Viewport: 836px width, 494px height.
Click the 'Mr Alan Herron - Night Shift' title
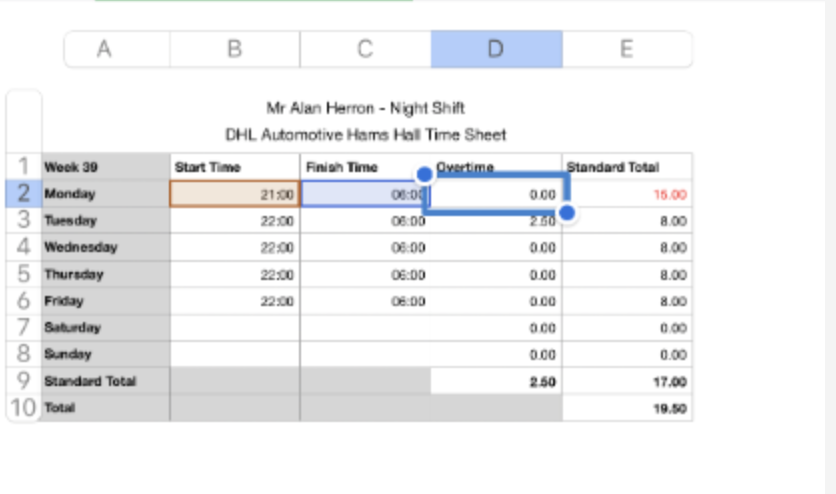366,108
